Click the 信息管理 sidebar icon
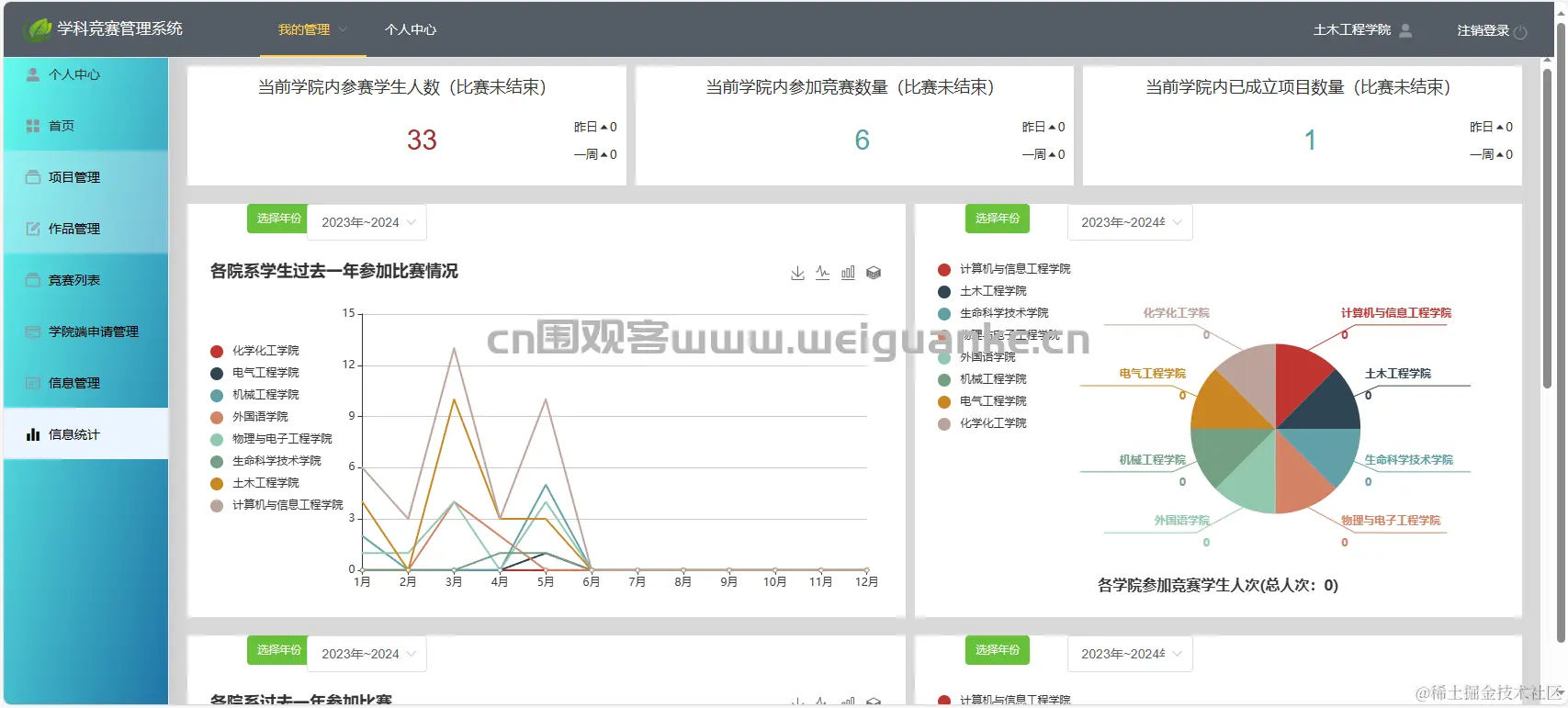Viewport: 1568px width, 708px height. pyautogui.click(x=33, y=383)
